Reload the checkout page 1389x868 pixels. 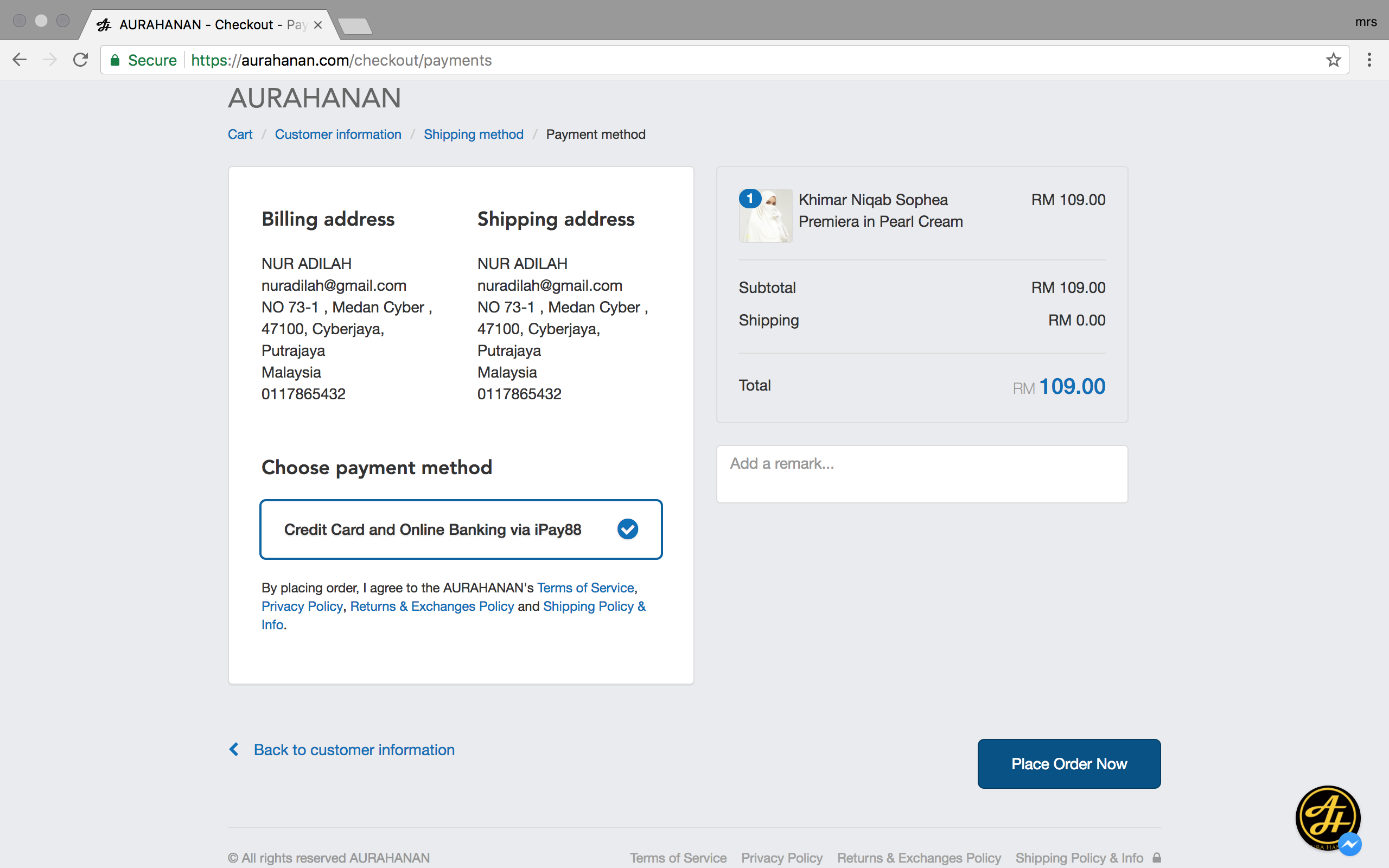pos(81,60)
